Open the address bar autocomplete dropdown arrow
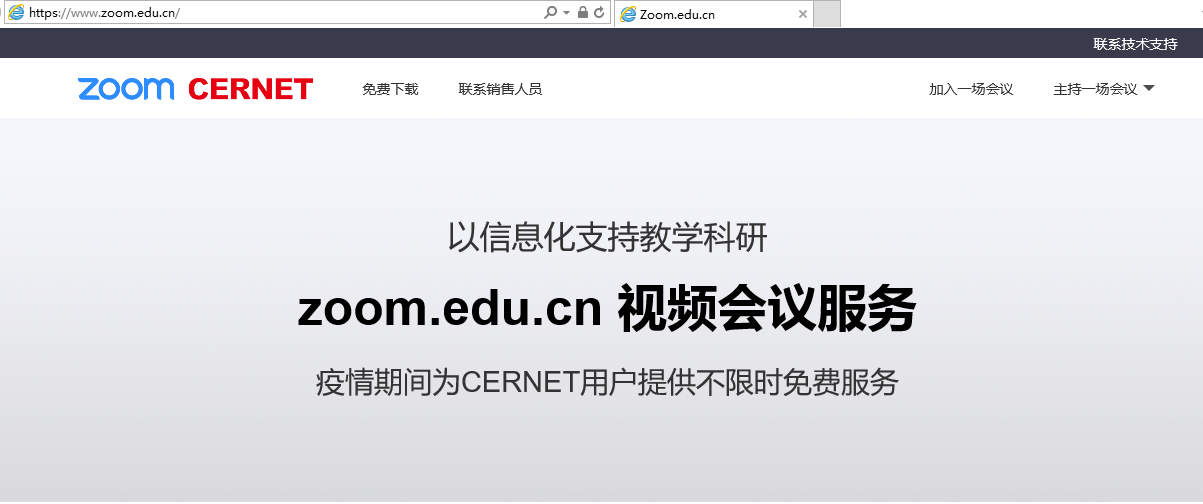Viewport: 1203px width, 504px height. tap(566, 13)
